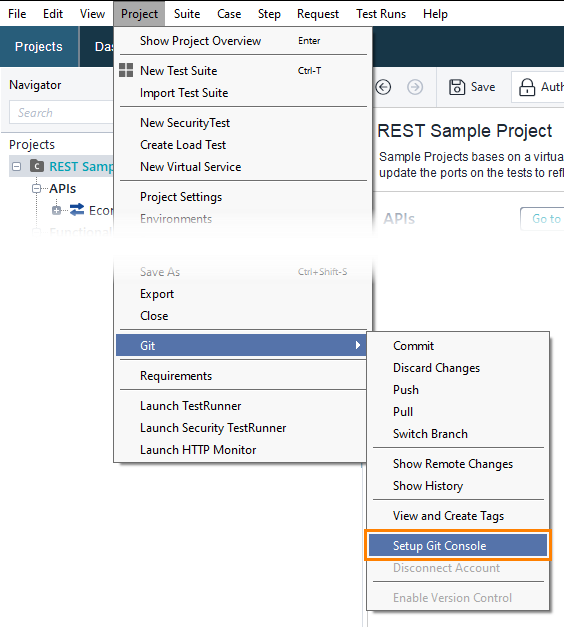This screenshot has height=627, width=564.
Task: Click the Auth padlock icon
Action: click(527, 87)
